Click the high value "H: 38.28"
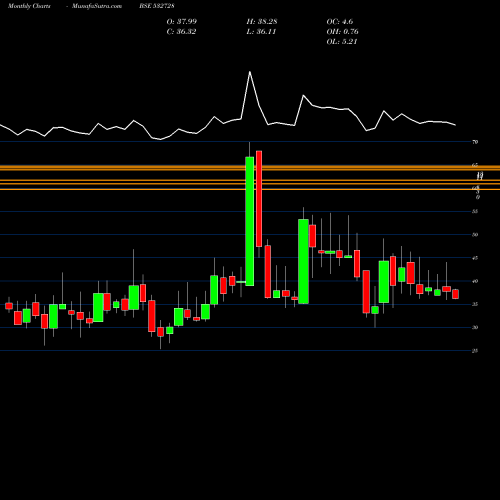500x500 pixels. [262, 22]
